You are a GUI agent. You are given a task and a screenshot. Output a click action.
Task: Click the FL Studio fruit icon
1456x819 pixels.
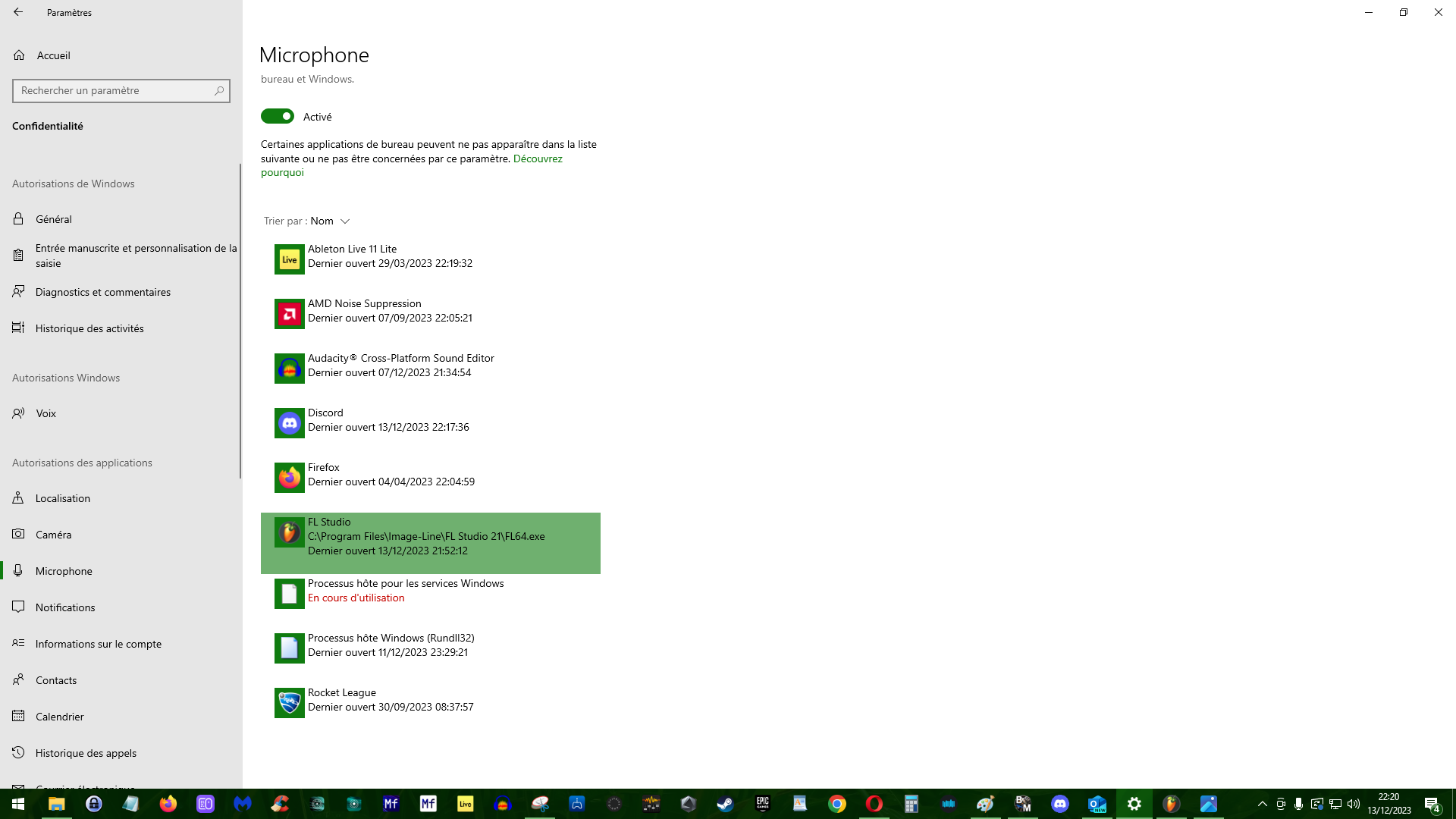click(x=289, y=533)
